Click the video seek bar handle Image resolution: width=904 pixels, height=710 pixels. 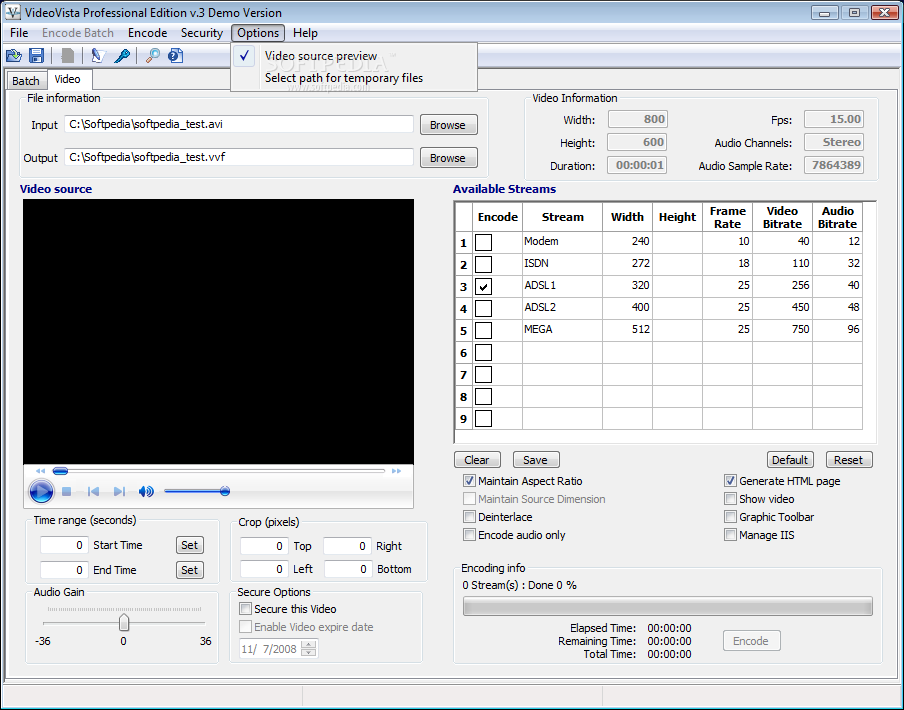[x=61, y=471]
